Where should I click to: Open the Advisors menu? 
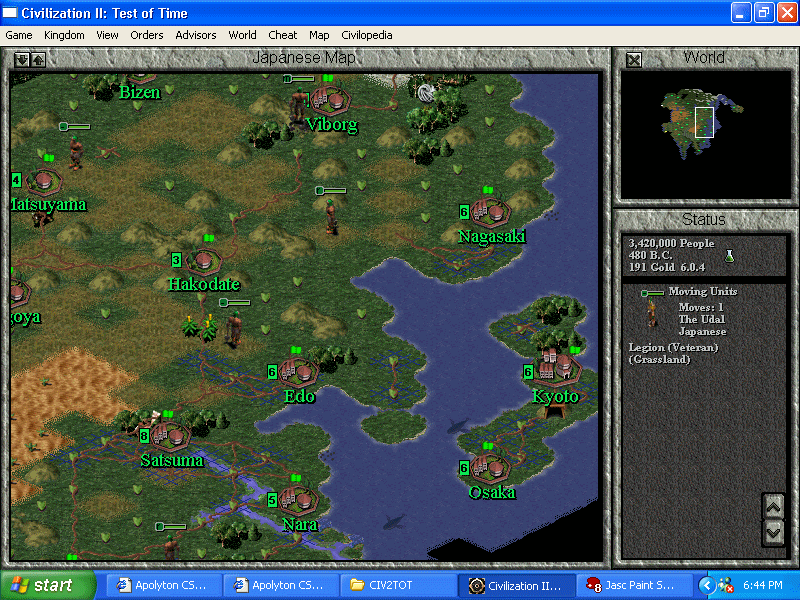point(195,35)
